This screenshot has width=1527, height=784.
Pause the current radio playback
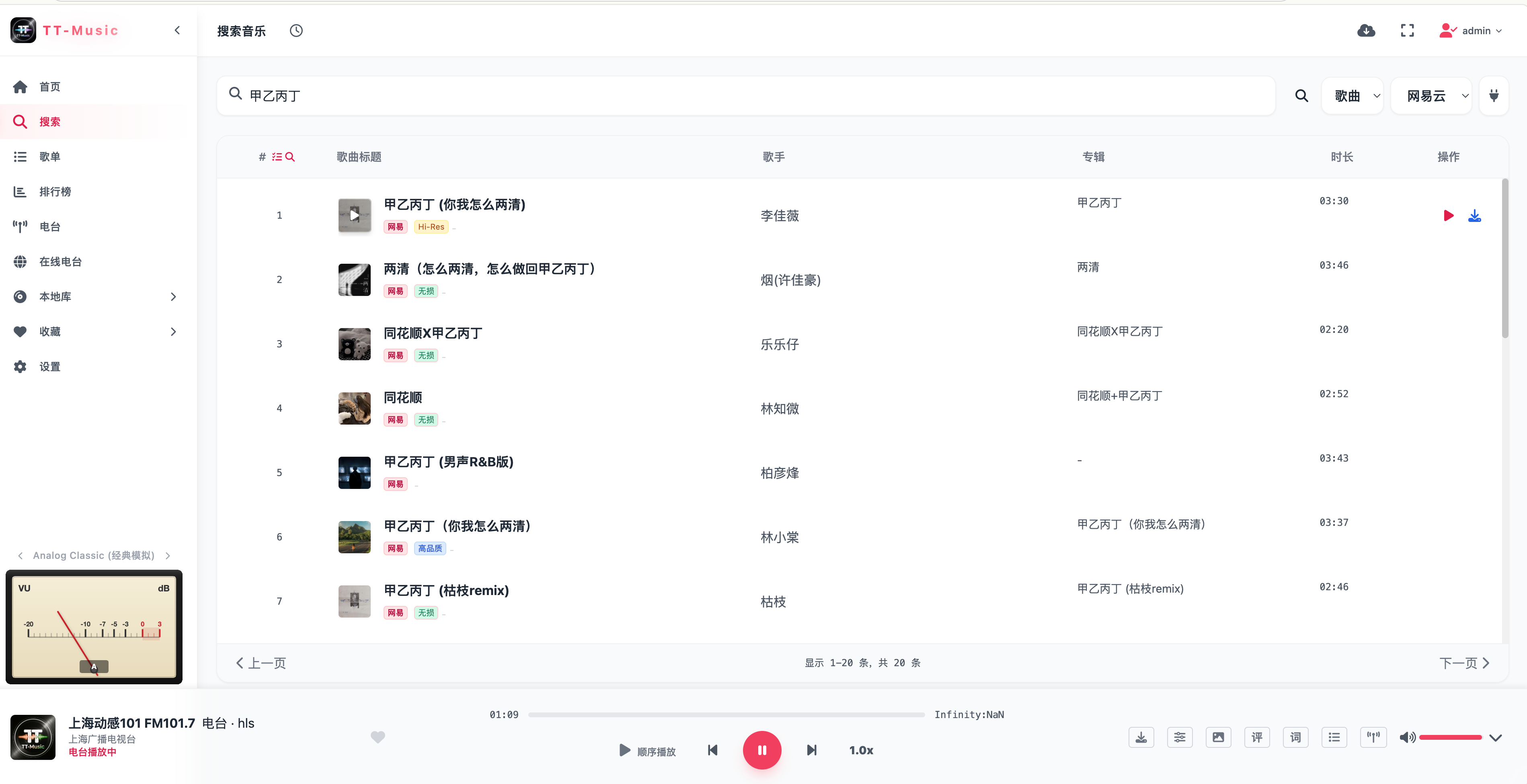(762, 750)
